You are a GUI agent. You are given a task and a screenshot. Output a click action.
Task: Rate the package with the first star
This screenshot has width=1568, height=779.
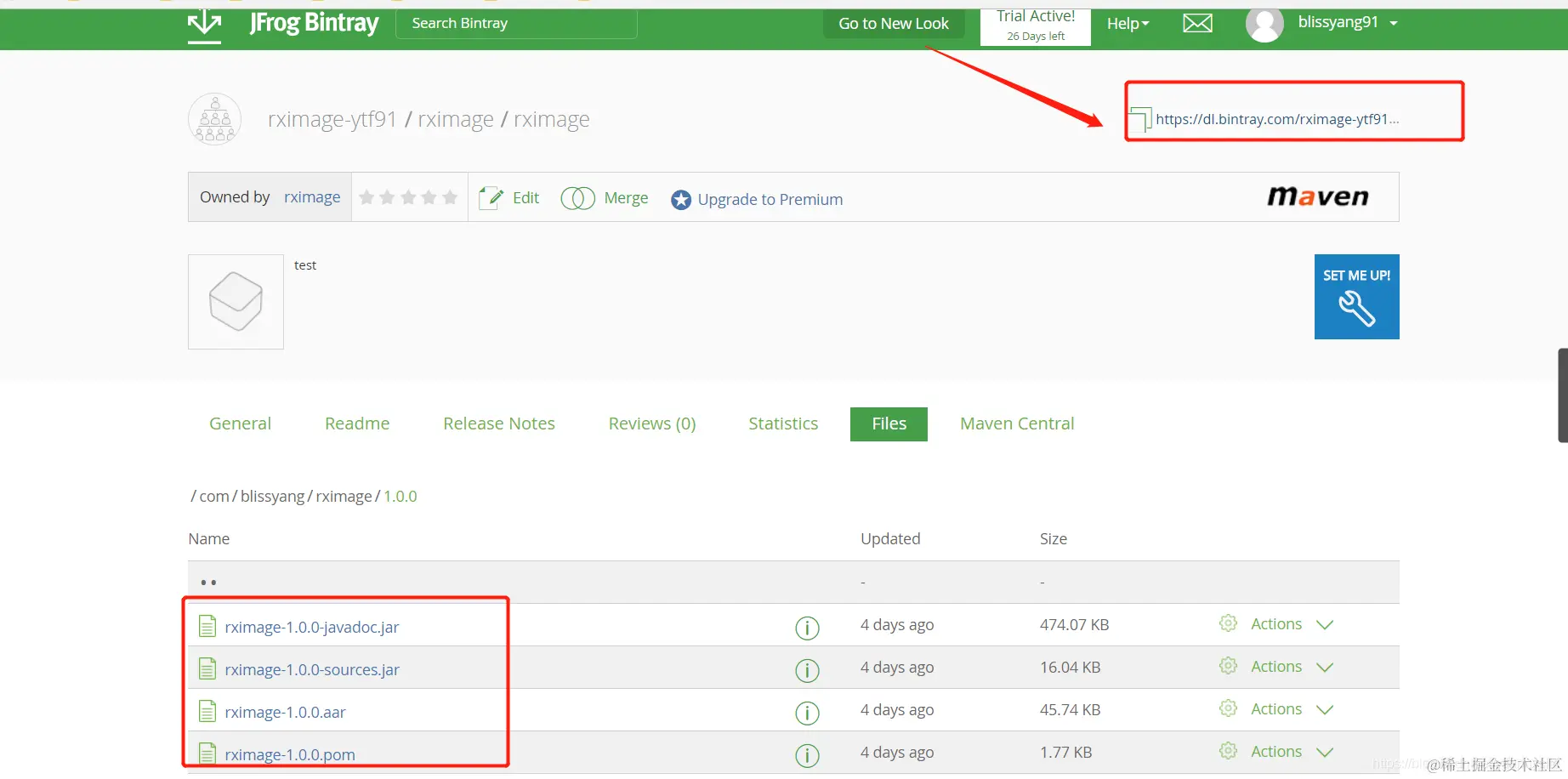366,197
